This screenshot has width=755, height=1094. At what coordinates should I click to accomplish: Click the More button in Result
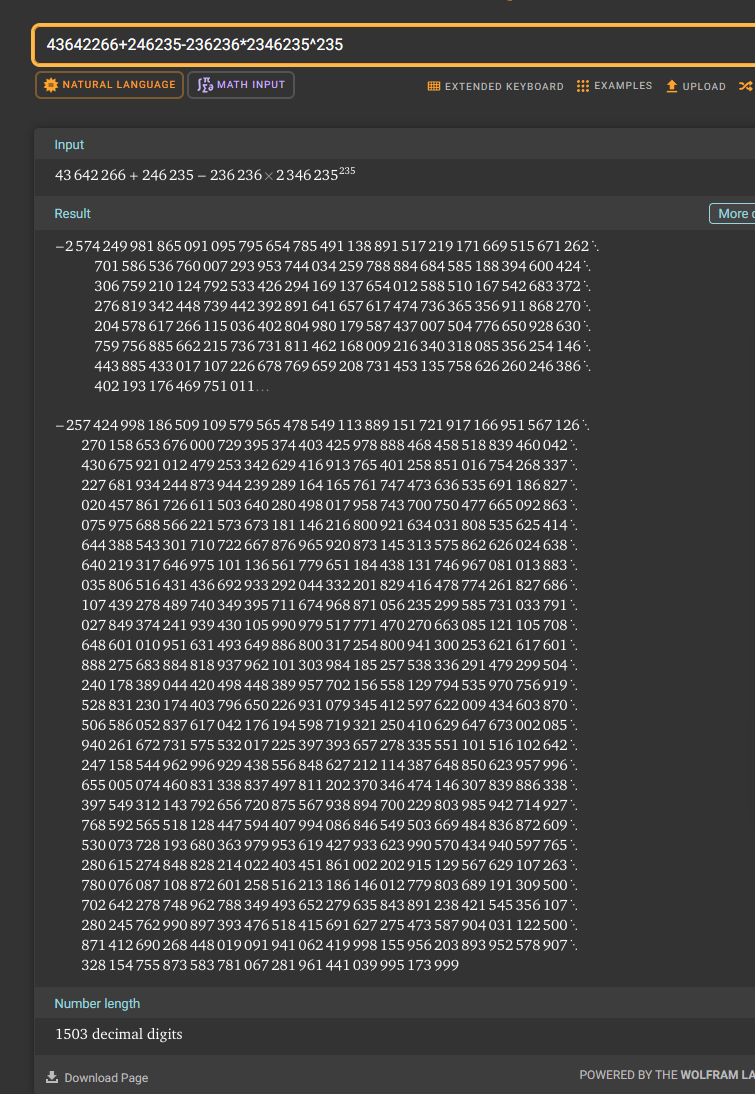click(x=733, y=213)
